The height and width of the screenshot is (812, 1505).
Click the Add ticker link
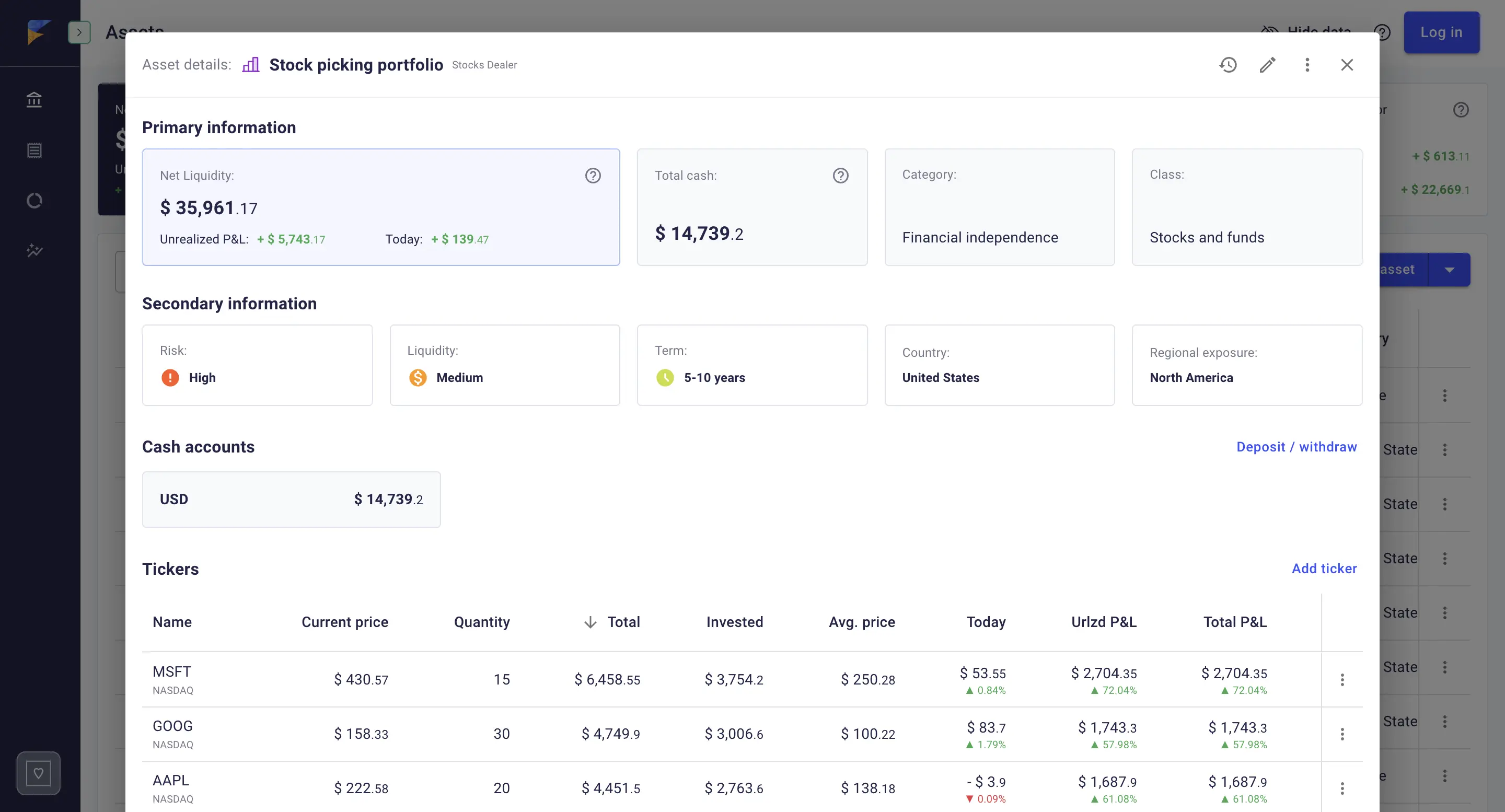1324,569
